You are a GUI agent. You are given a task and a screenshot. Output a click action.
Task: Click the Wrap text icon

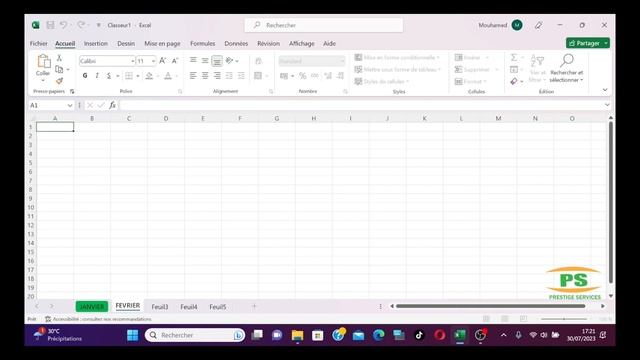pyautogui.click(x=258, y=61)
